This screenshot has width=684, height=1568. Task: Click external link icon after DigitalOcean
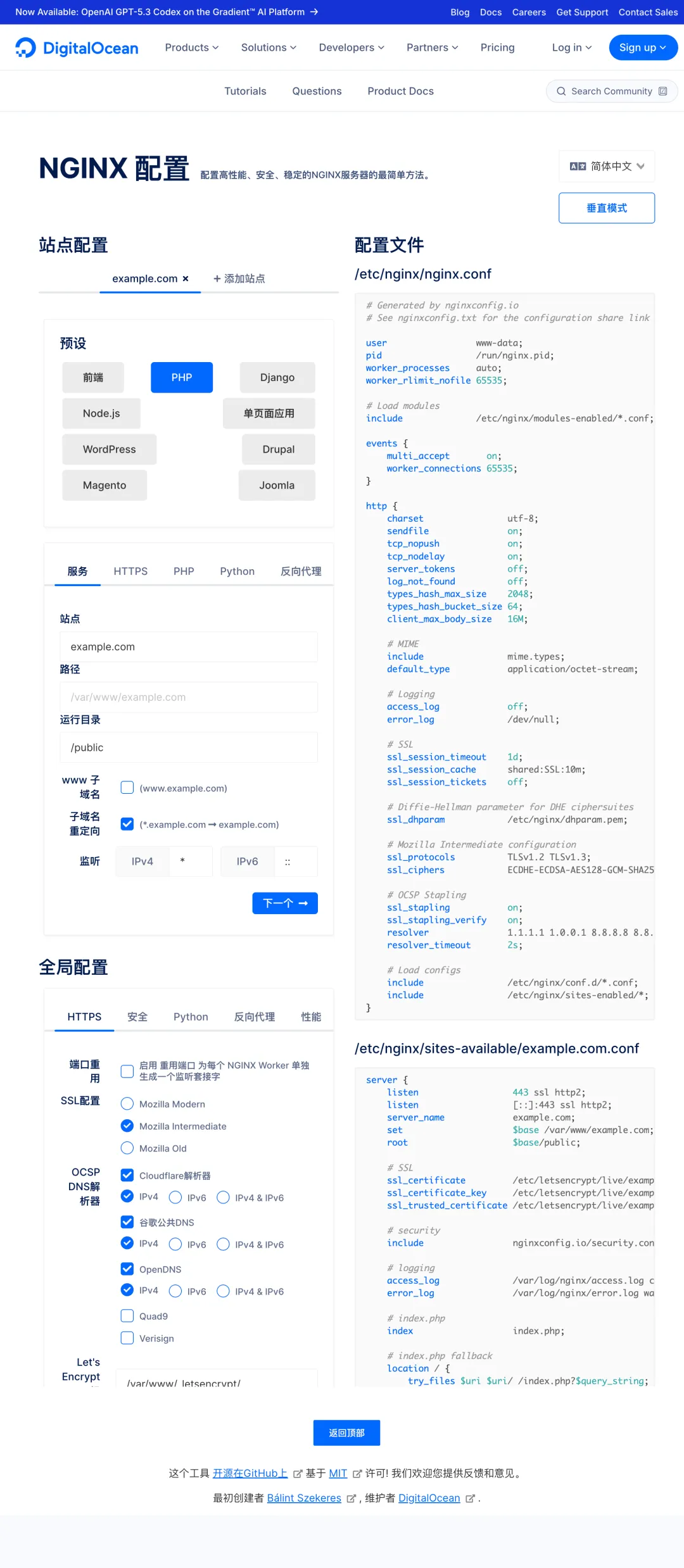coord(470,1498)
